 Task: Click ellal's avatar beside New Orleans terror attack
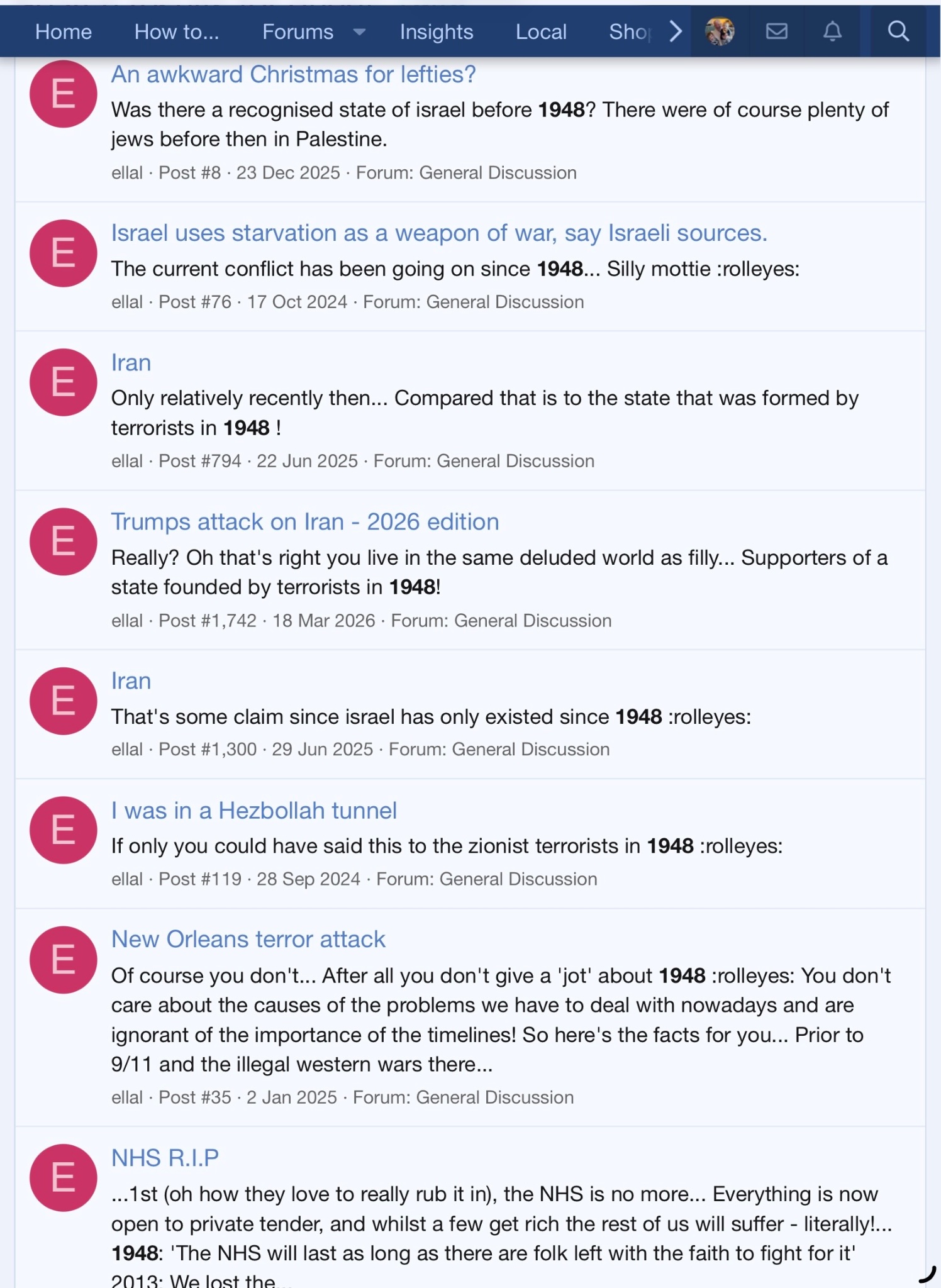pyautogui.click(x=64, y=960)
